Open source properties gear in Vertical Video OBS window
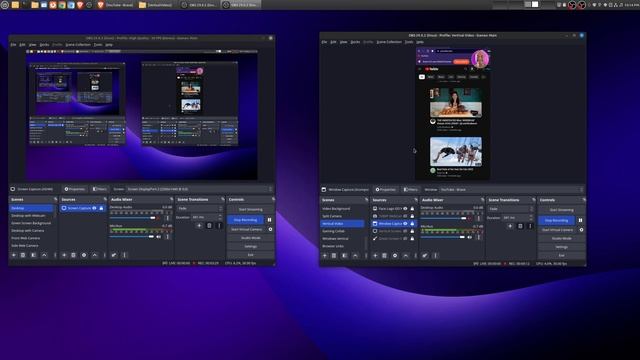 [395, 256]
